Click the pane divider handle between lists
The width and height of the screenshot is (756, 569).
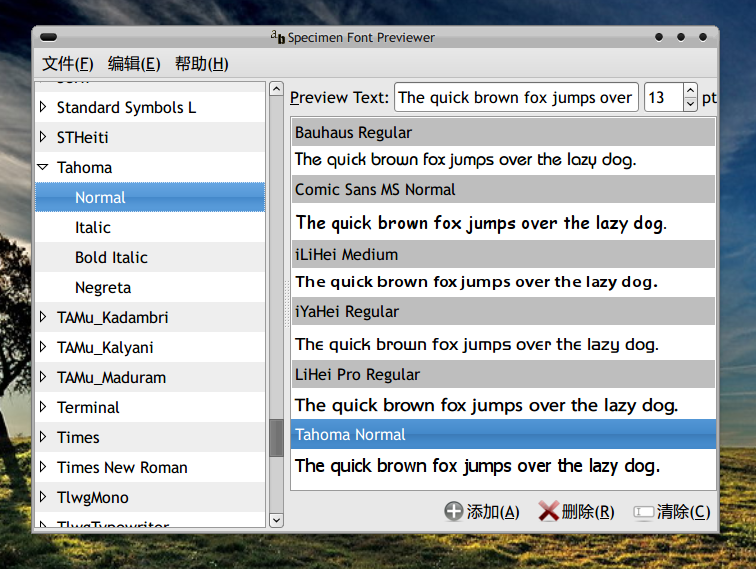[x=287, y=304]
